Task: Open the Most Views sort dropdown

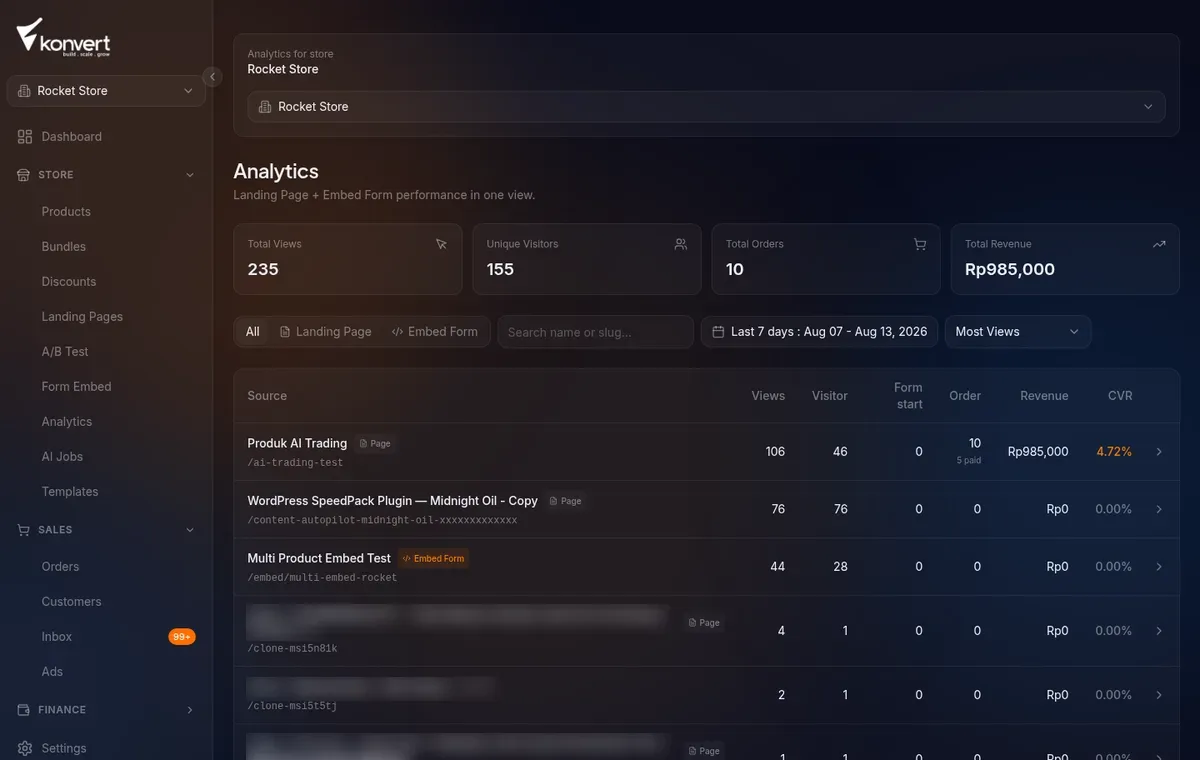Action: point(1017,332)
